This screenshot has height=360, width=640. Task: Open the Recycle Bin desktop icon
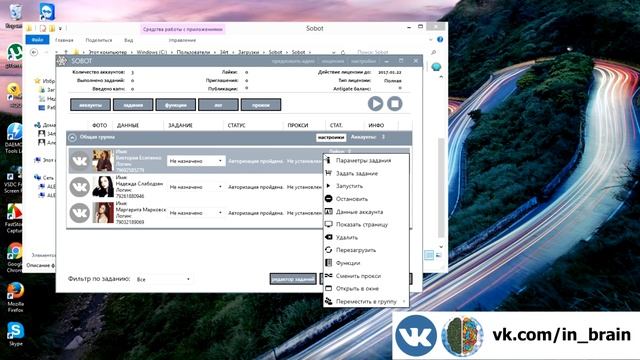point(15,16)
